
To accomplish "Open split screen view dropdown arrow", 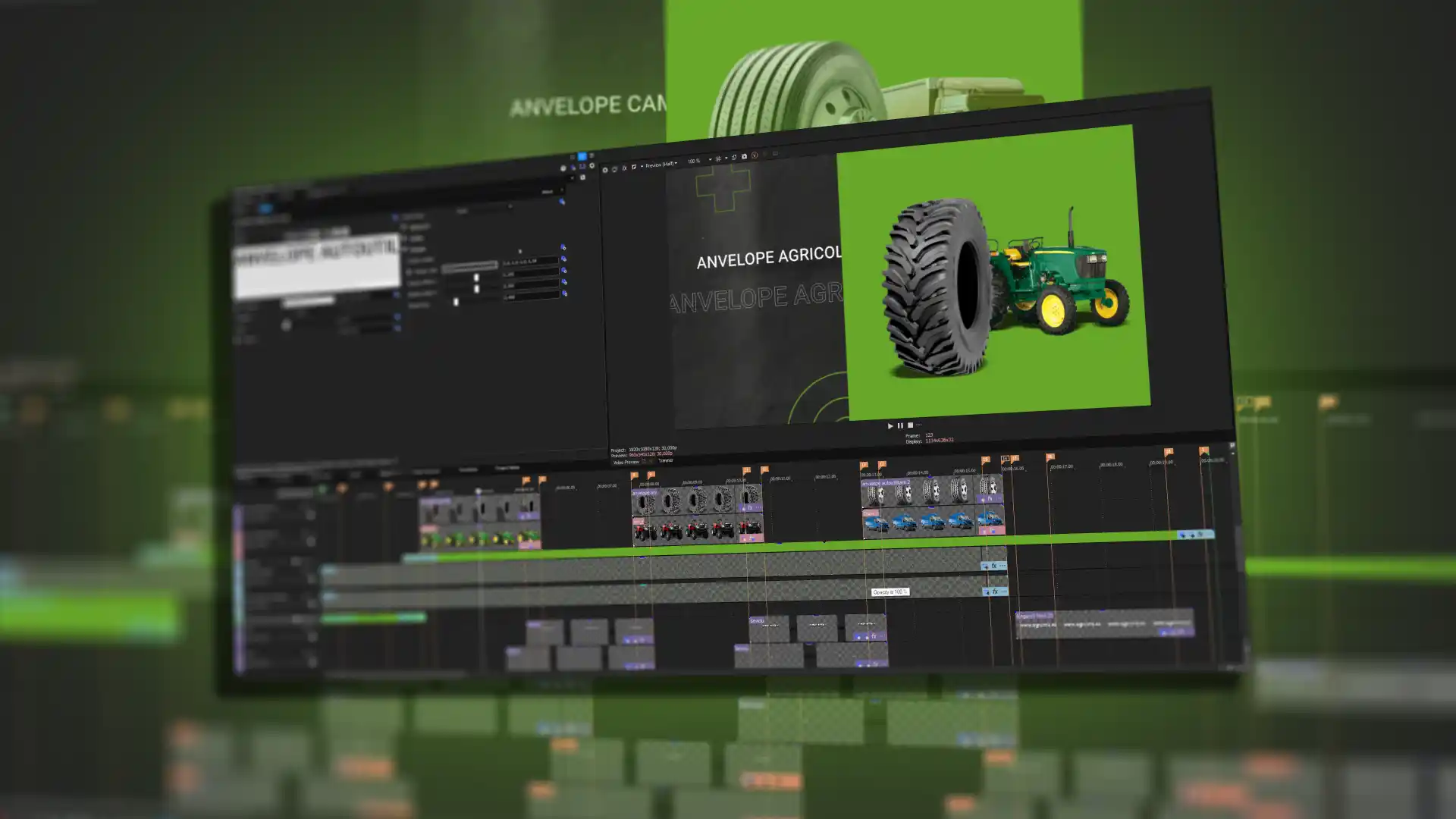I will 642,166.
